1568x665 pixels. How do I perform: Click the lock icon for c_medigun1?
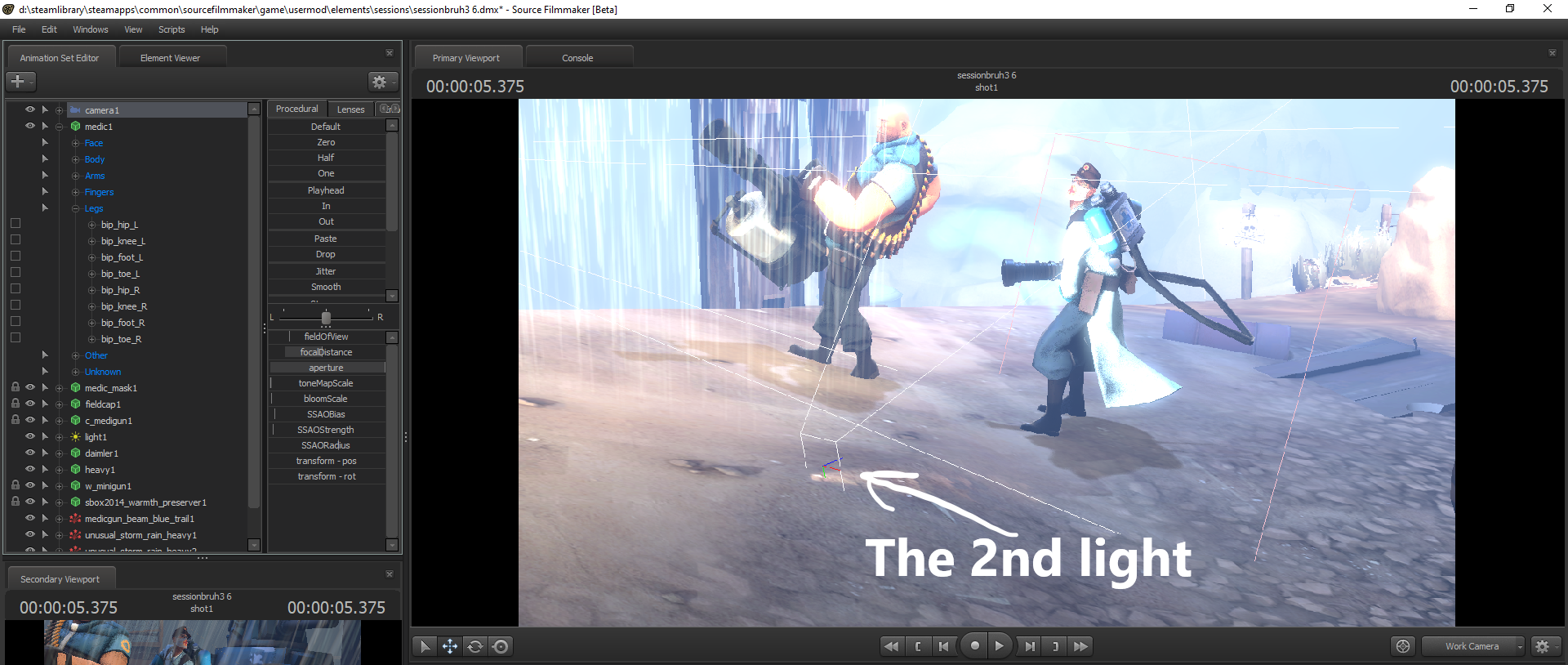16,420
